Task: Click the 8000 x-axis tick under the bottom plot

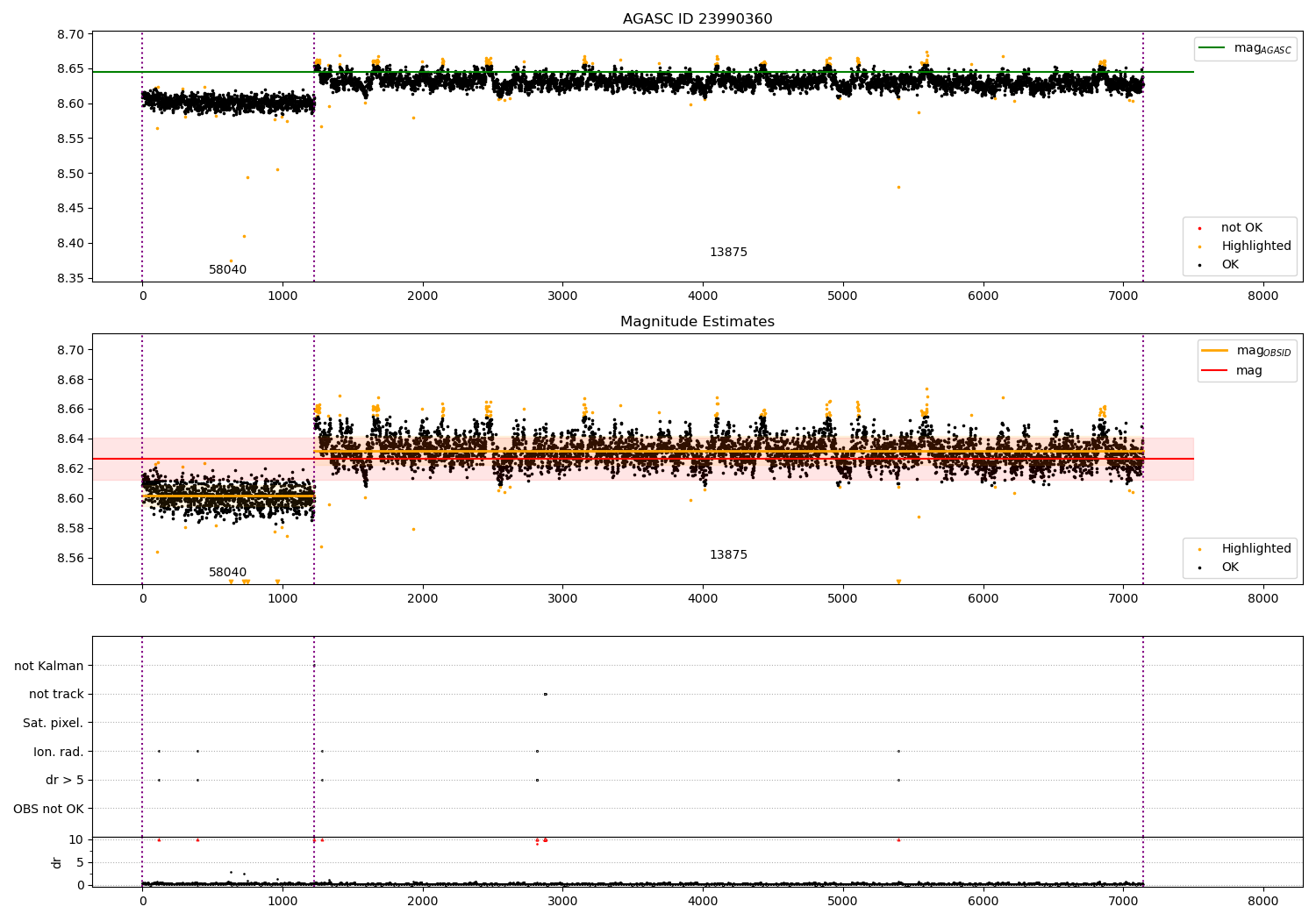Action: [1263, 902]
